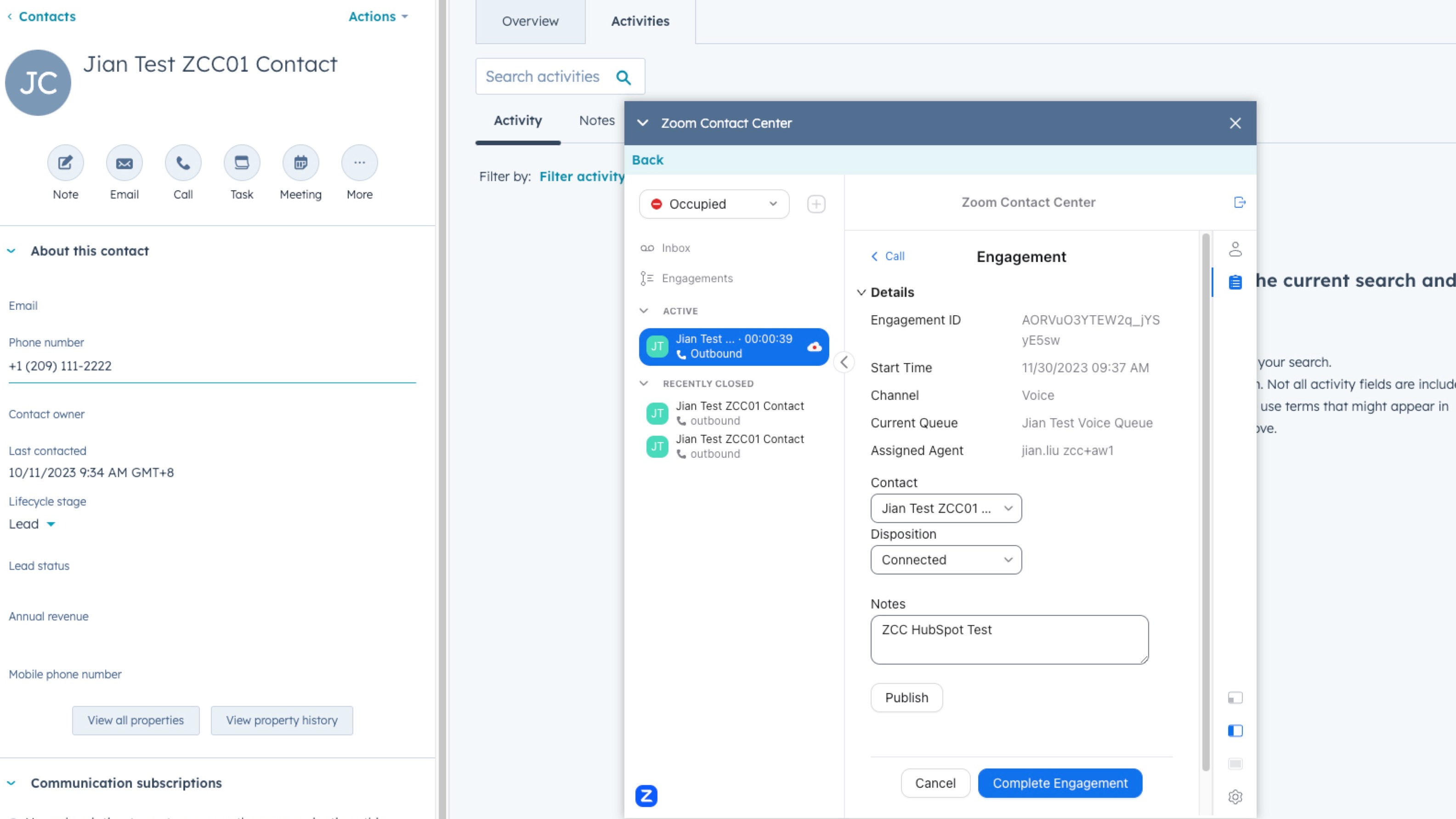This screenshot has height=819, width=1456.
Task: Click the Call phone icon
Action: (x=183, y=163)
